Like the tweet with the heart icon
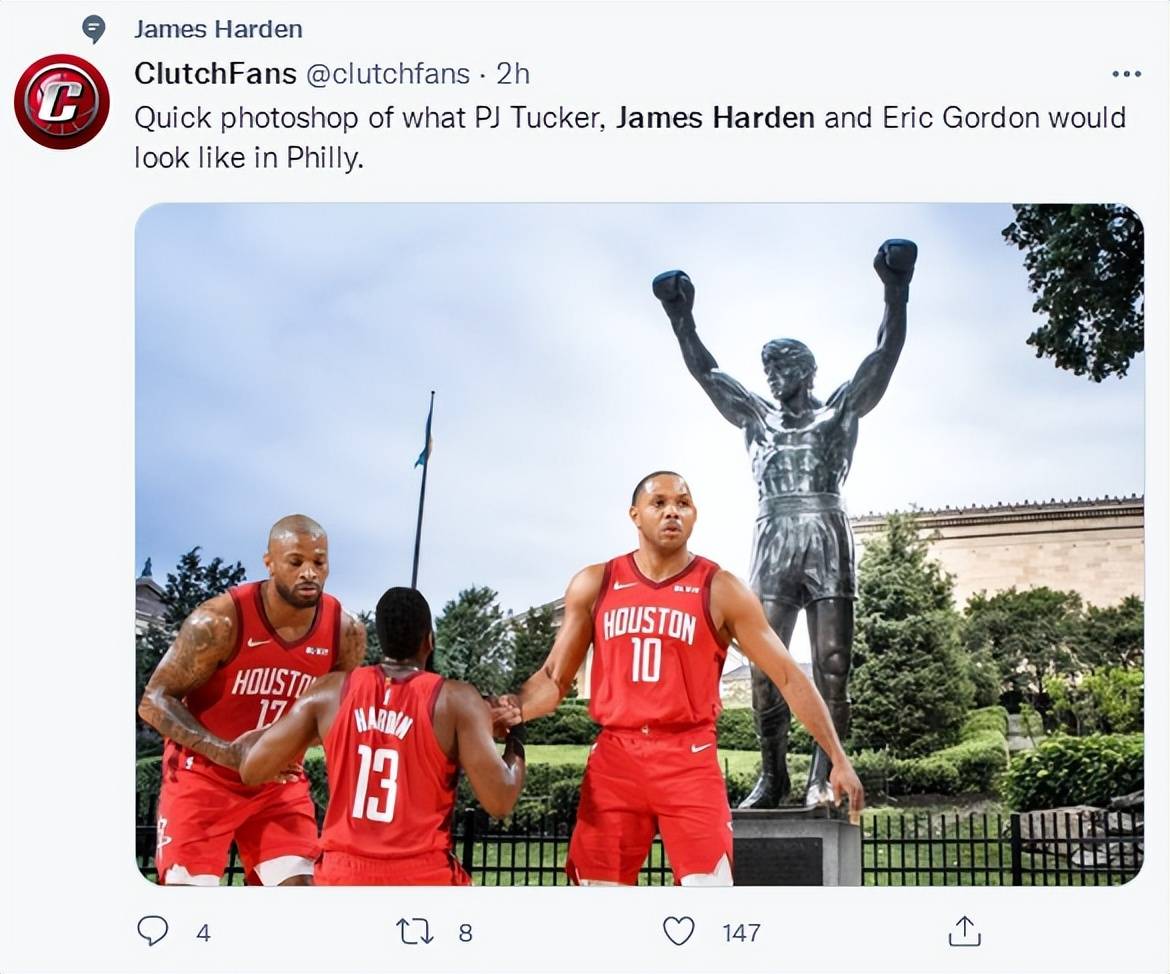This screenshot has width=1170, height=974. point(678,931)
